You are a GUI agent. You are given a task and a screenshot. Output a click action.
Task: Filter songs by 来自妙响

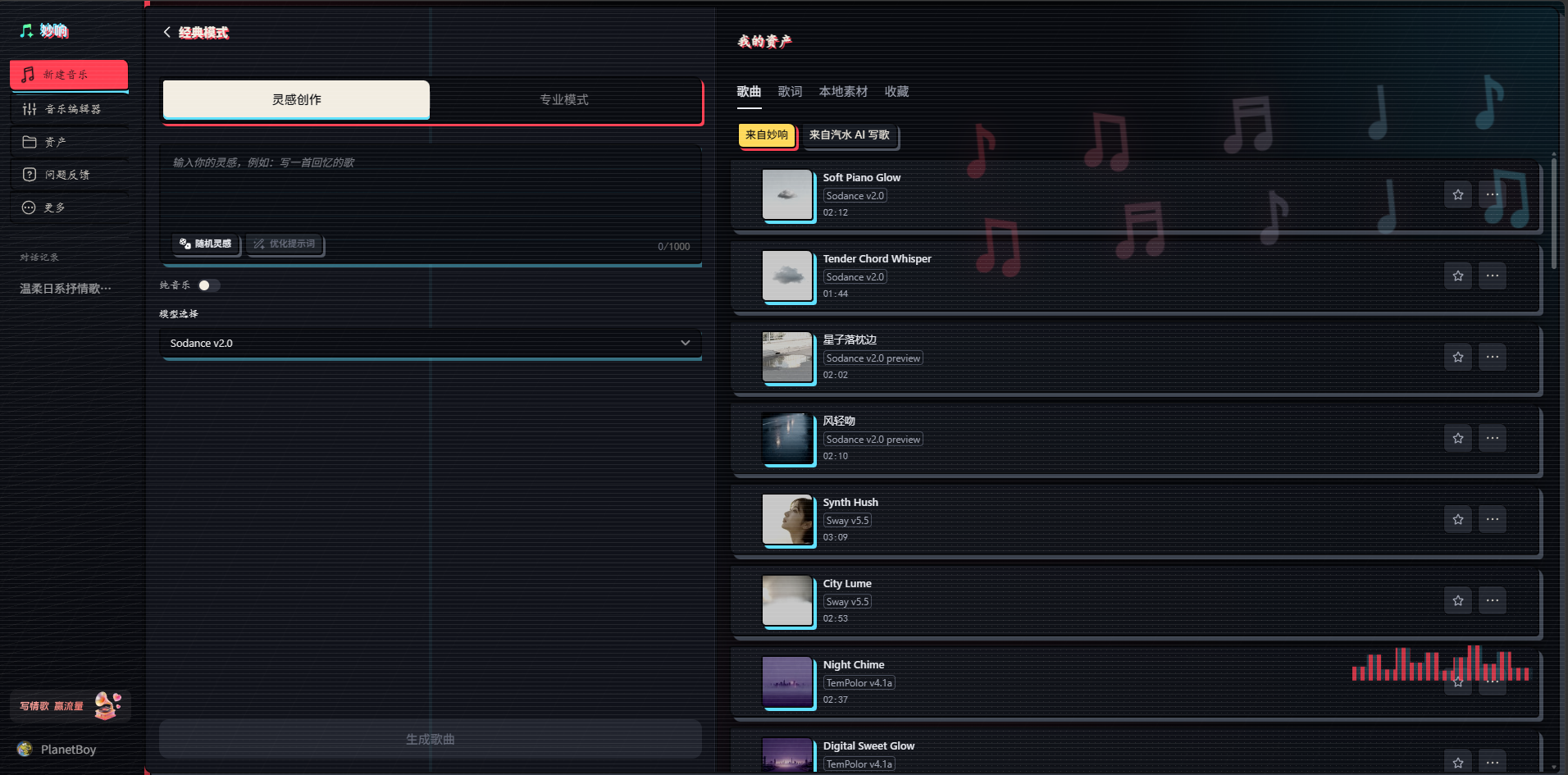[x=767, y=134]
